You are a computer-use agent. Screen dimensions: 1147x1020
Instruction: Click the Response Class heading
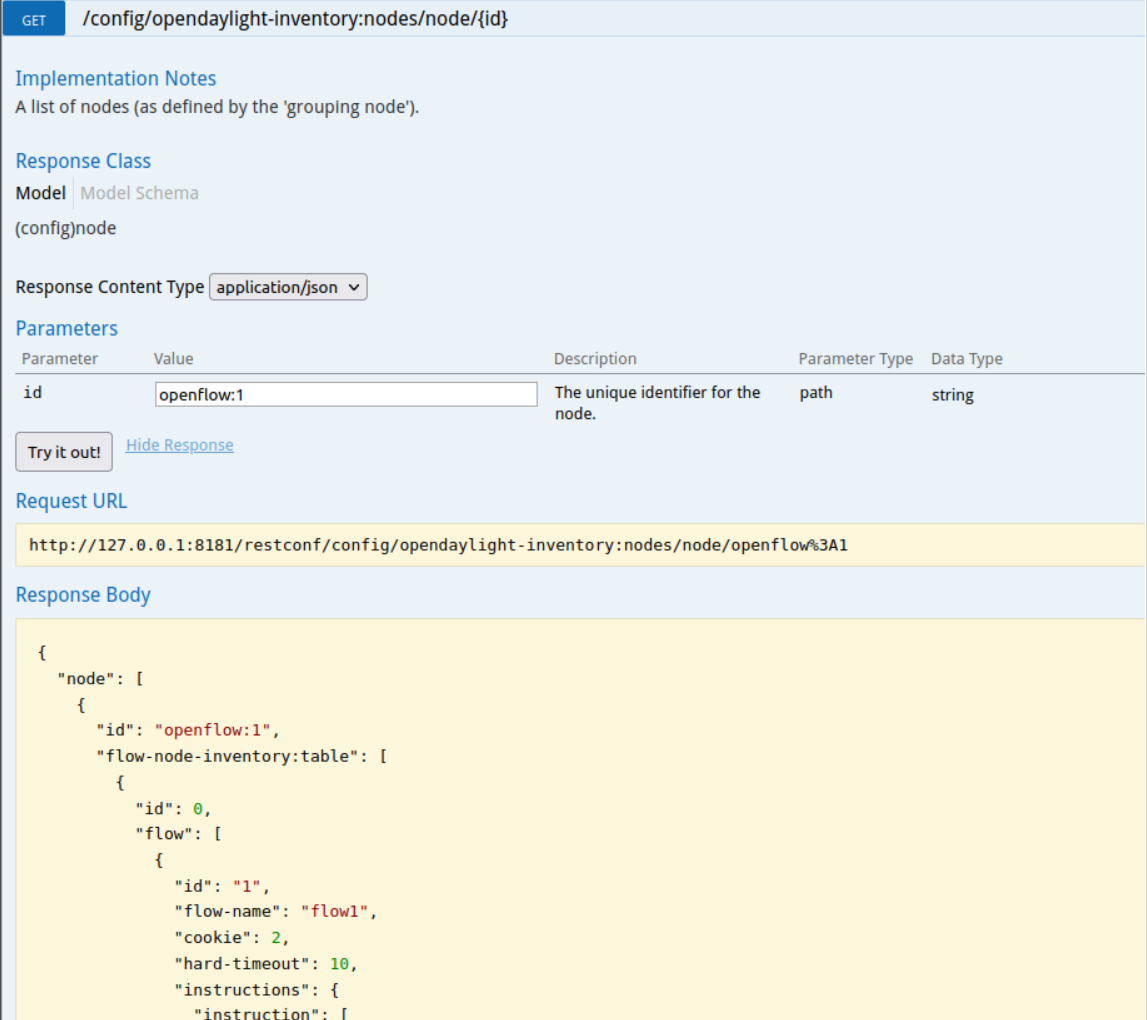[83, 161]
